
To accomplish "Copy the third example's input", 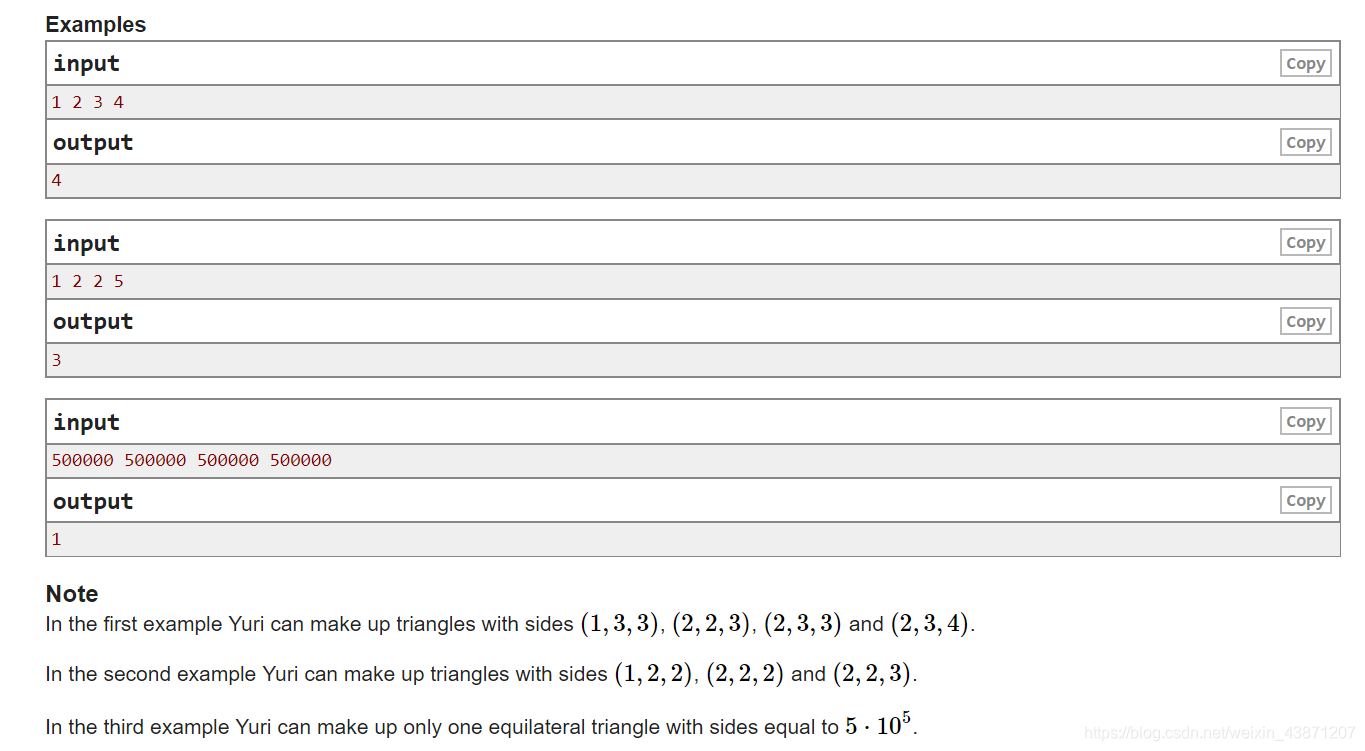I will pos(1305,421).
